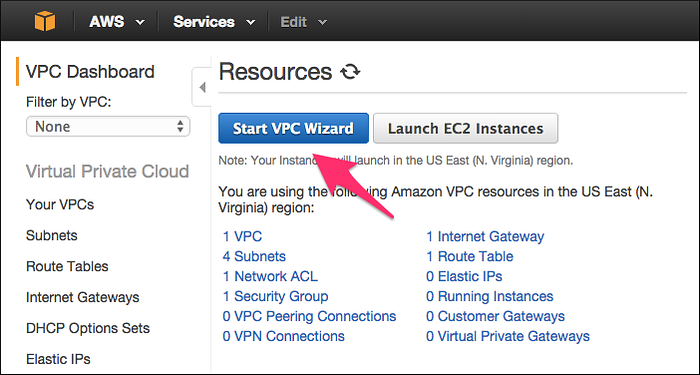Start the VPC Wizard
The width and height of the screenshot is (700, 375).
[x=293, y=129]
